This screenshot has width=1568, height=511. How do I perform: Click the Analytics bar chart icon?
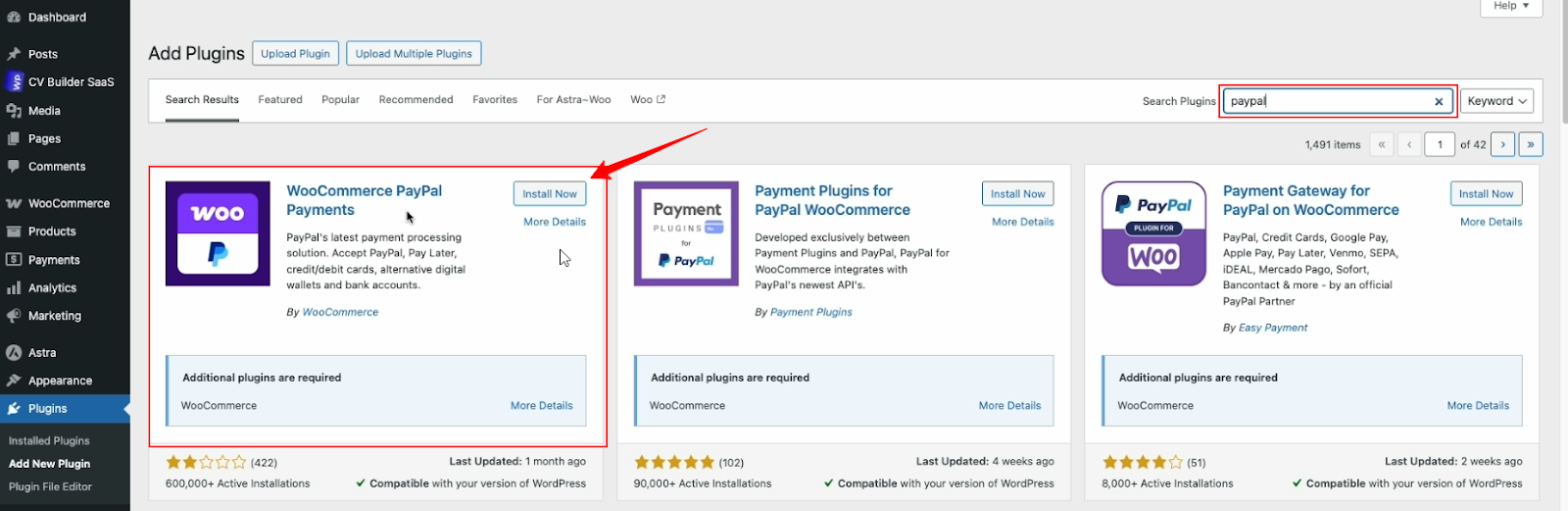pyautogui.click(x=14, y=288)
